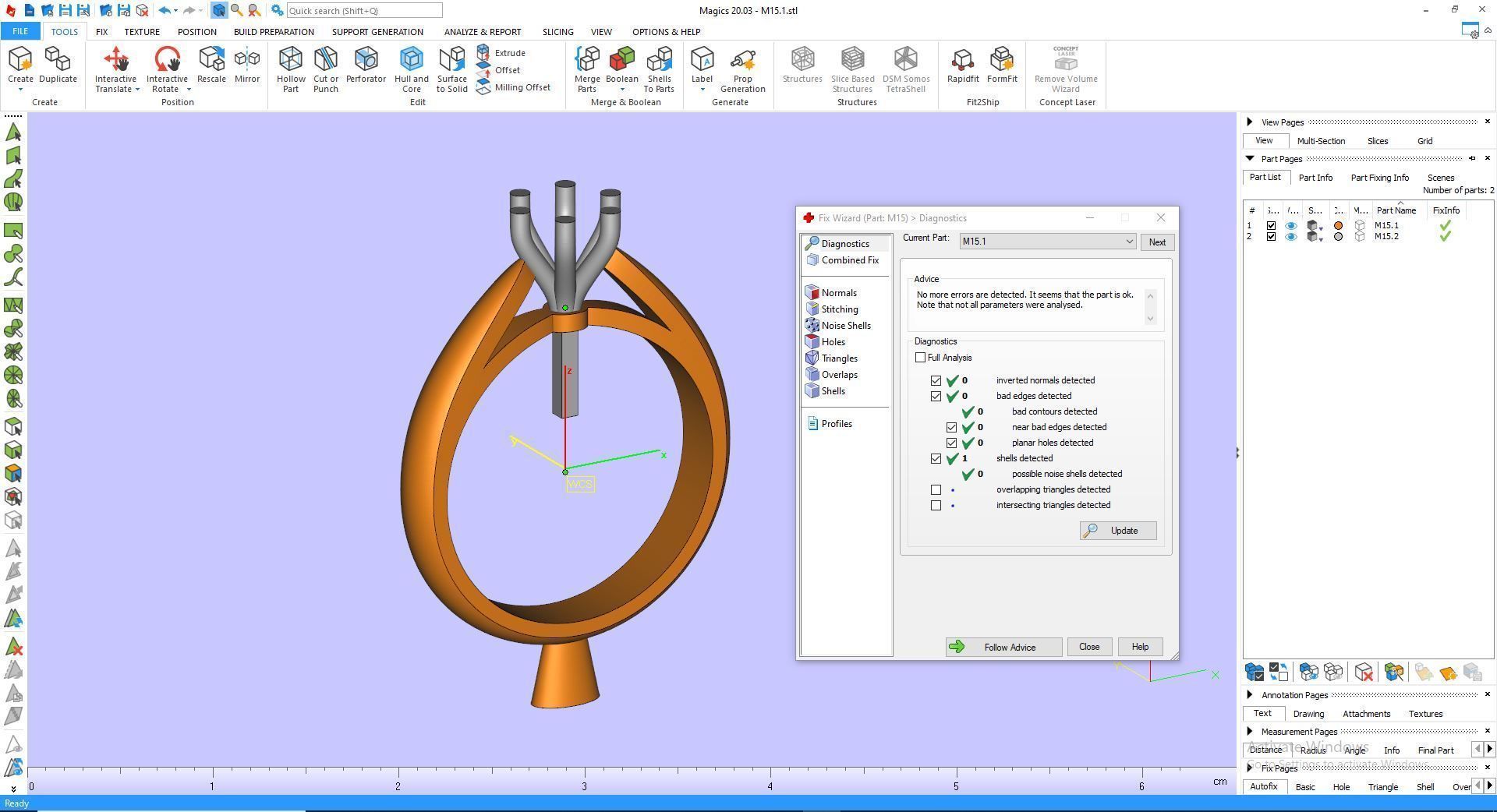Launch the Rapidfit tool
Screen dimensions: 1497x812
pyautogui.click(x=963, y=65)
